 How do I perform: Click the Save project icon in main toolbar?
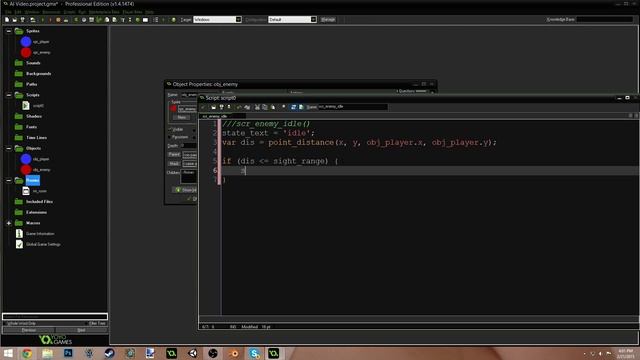point(22,20)
